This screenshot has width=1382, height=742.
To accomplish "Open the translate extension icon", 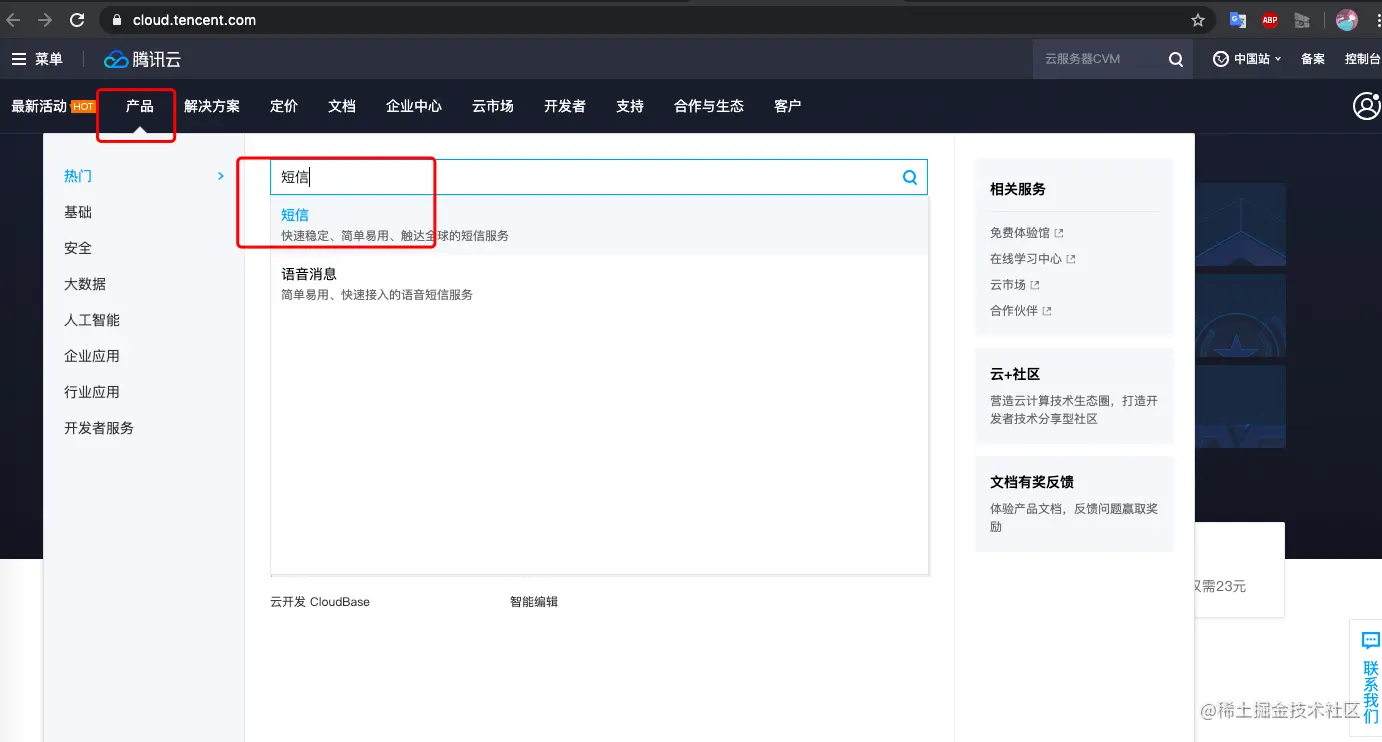I will 1238,20.
